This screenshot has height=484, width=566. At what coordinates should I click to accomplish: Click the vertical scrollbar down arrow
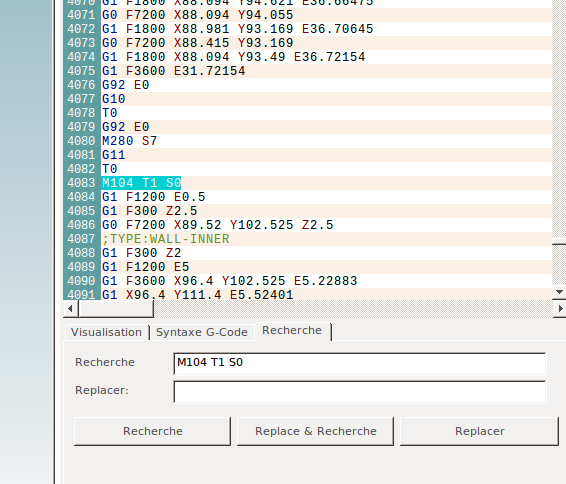pyautogui.click(x=560, y=292)
